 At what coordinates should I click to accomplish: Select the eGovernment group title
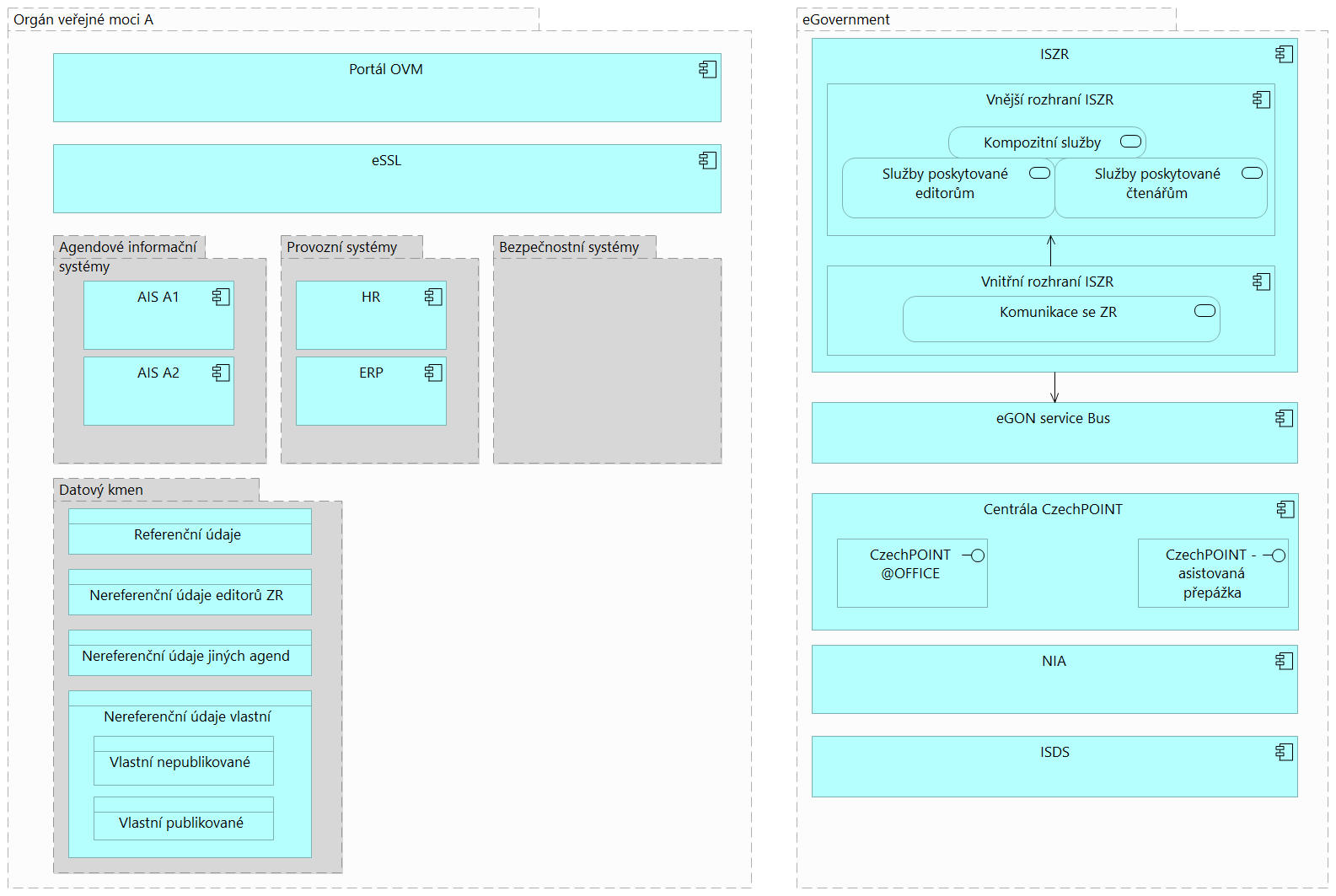[845, 19]
